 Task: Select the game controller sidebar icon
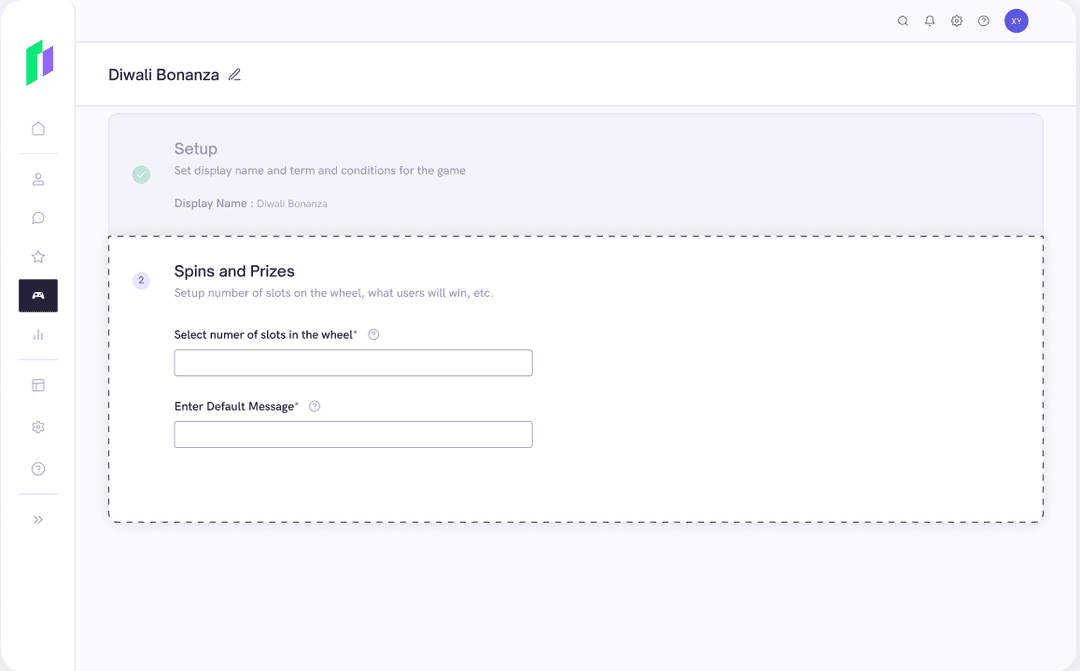38,295
